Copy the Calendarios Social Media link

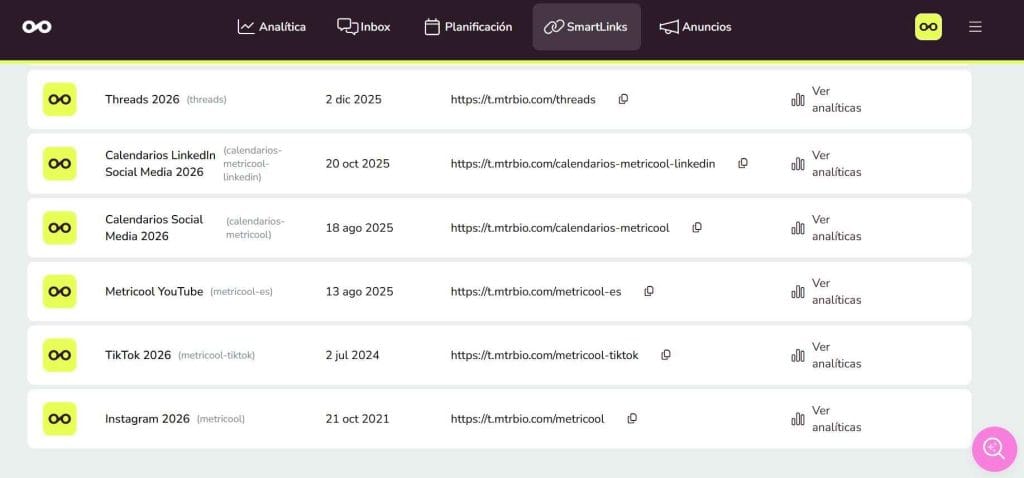pos(697,227)
